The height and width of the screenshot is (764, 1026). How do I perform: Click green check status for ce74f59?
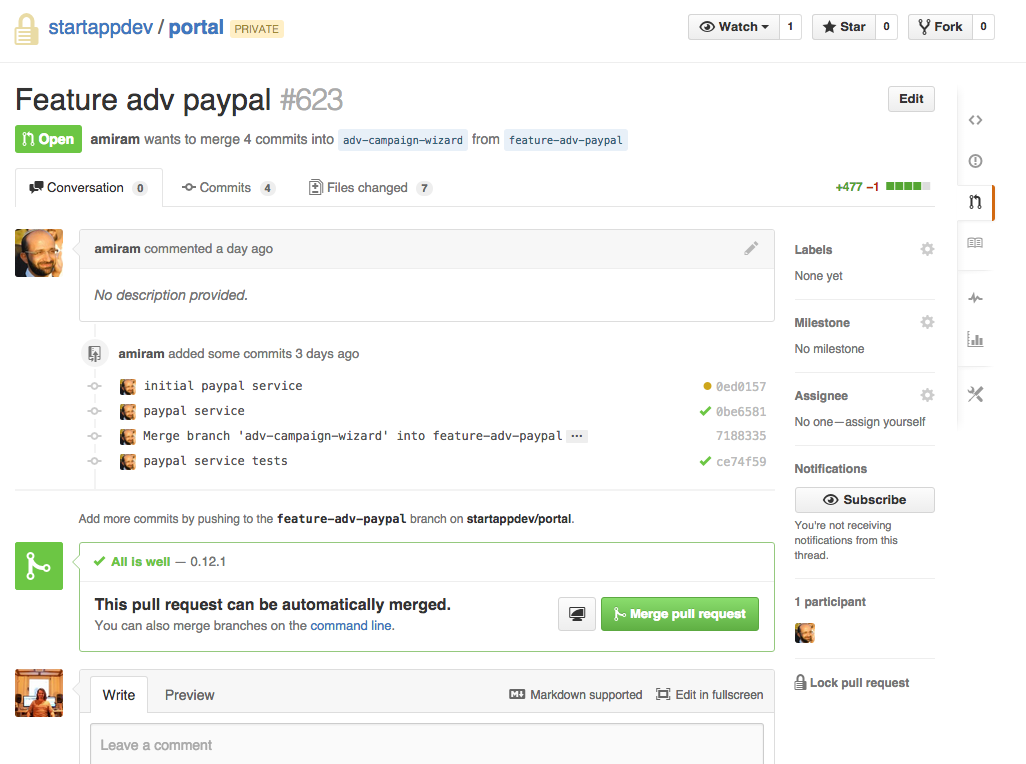click(705, 461)
